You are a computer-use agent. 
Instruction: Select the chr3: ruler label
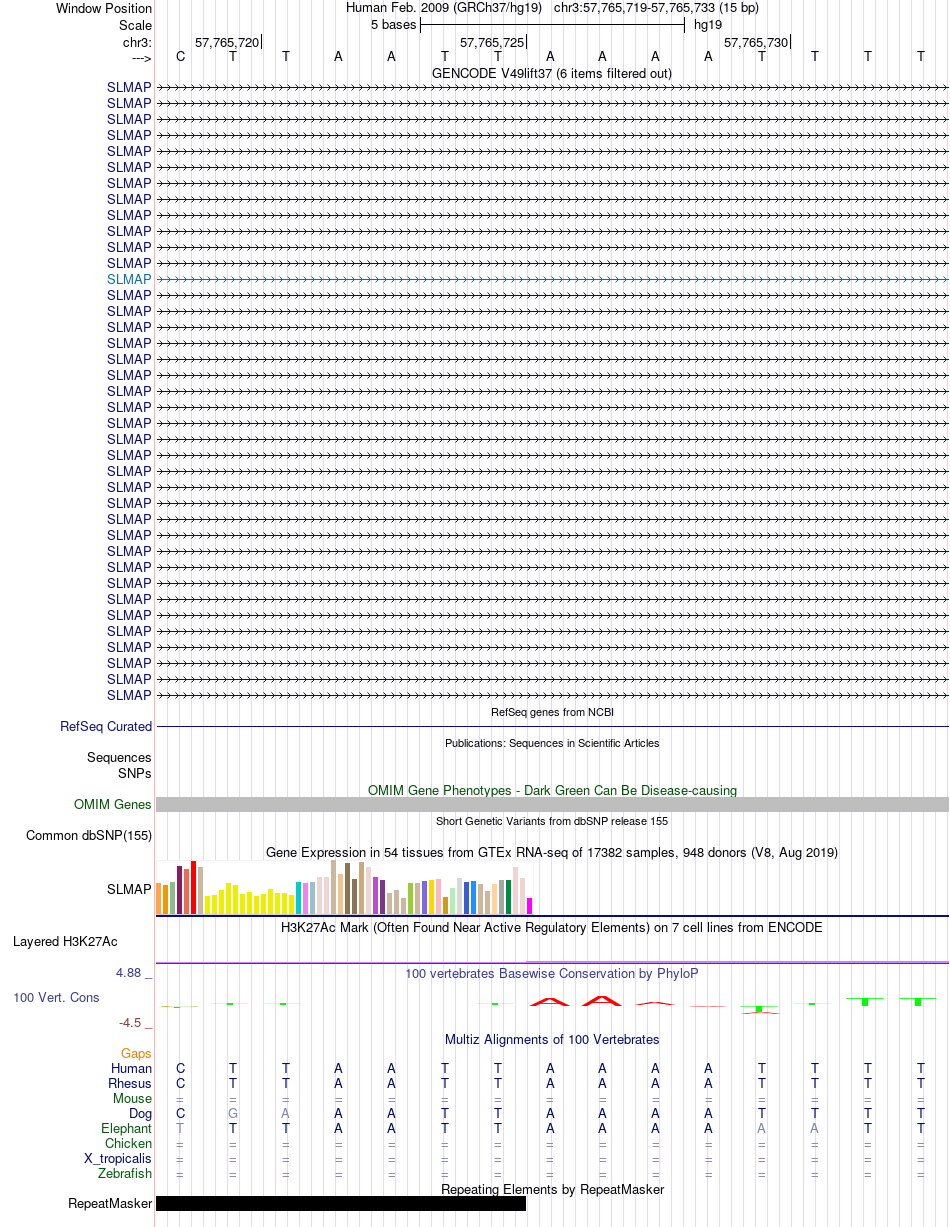point(137,42)
